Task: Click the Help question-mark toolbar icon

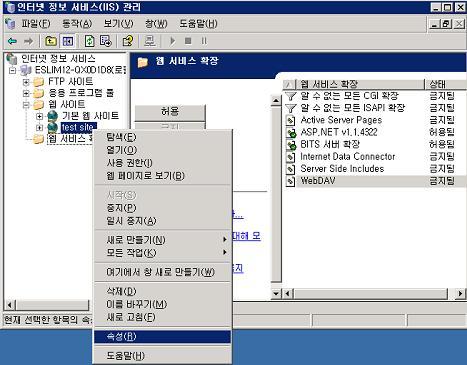Action: (127, 41)
